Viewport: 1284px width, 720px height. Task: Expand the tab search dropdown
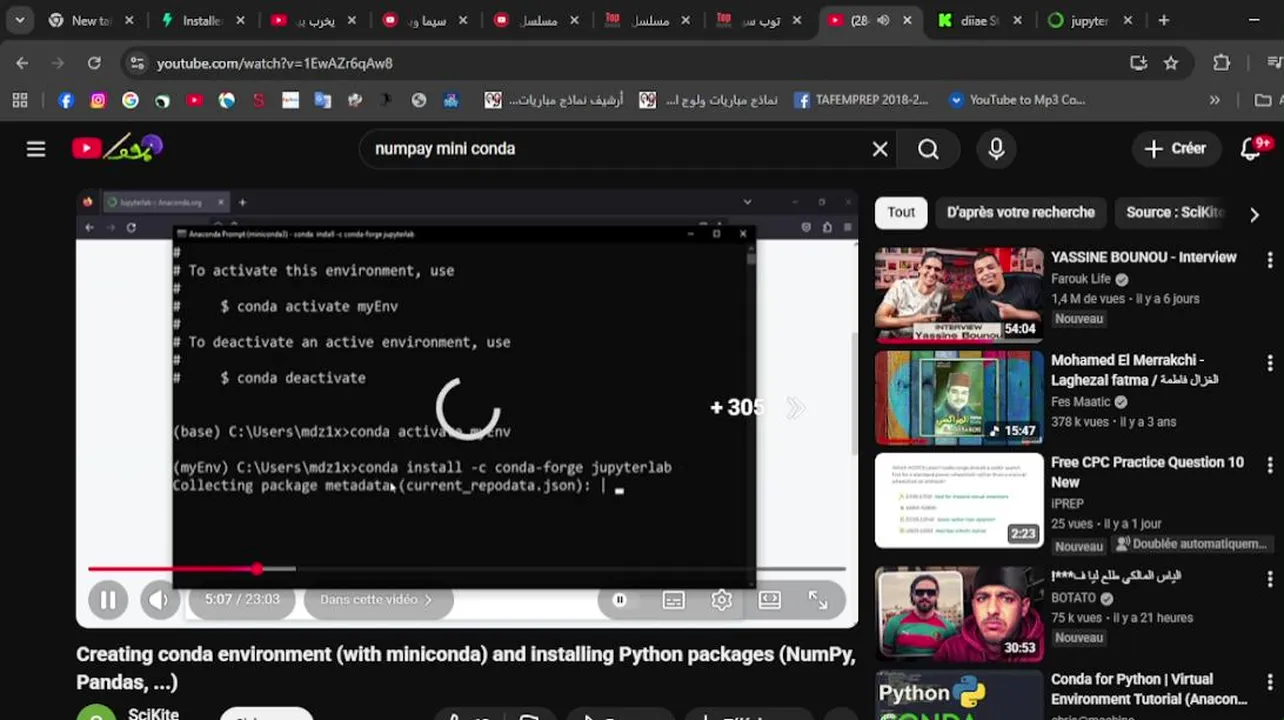[19, 20]
